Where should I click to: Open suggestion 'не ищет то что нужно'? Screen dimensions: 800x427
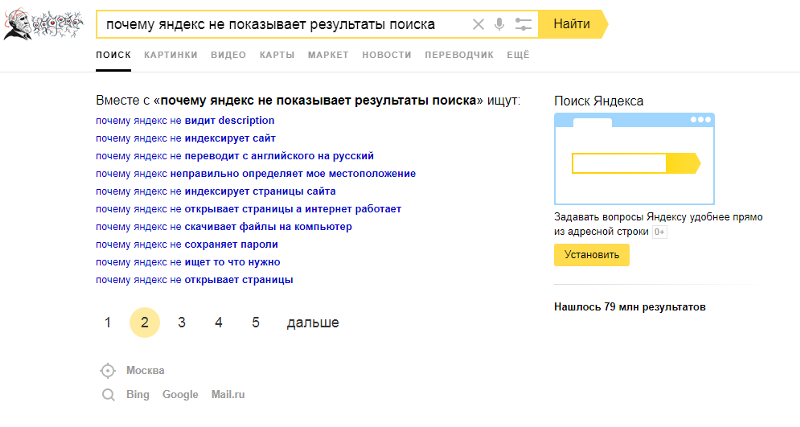(x=188, y=262)
